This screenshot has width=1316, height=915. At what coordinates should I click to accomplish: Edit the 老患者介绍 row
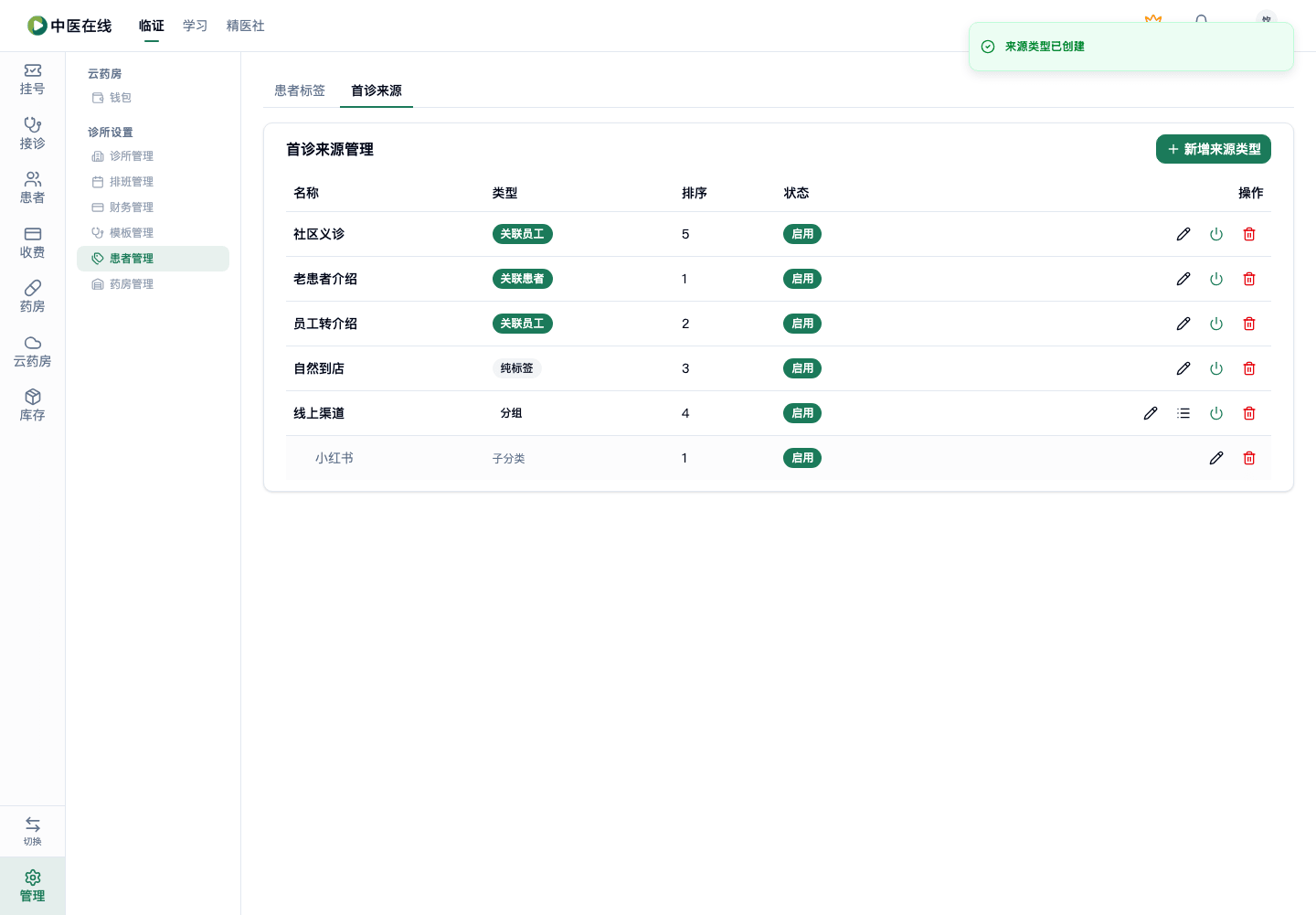click(x=1183, y=279)
